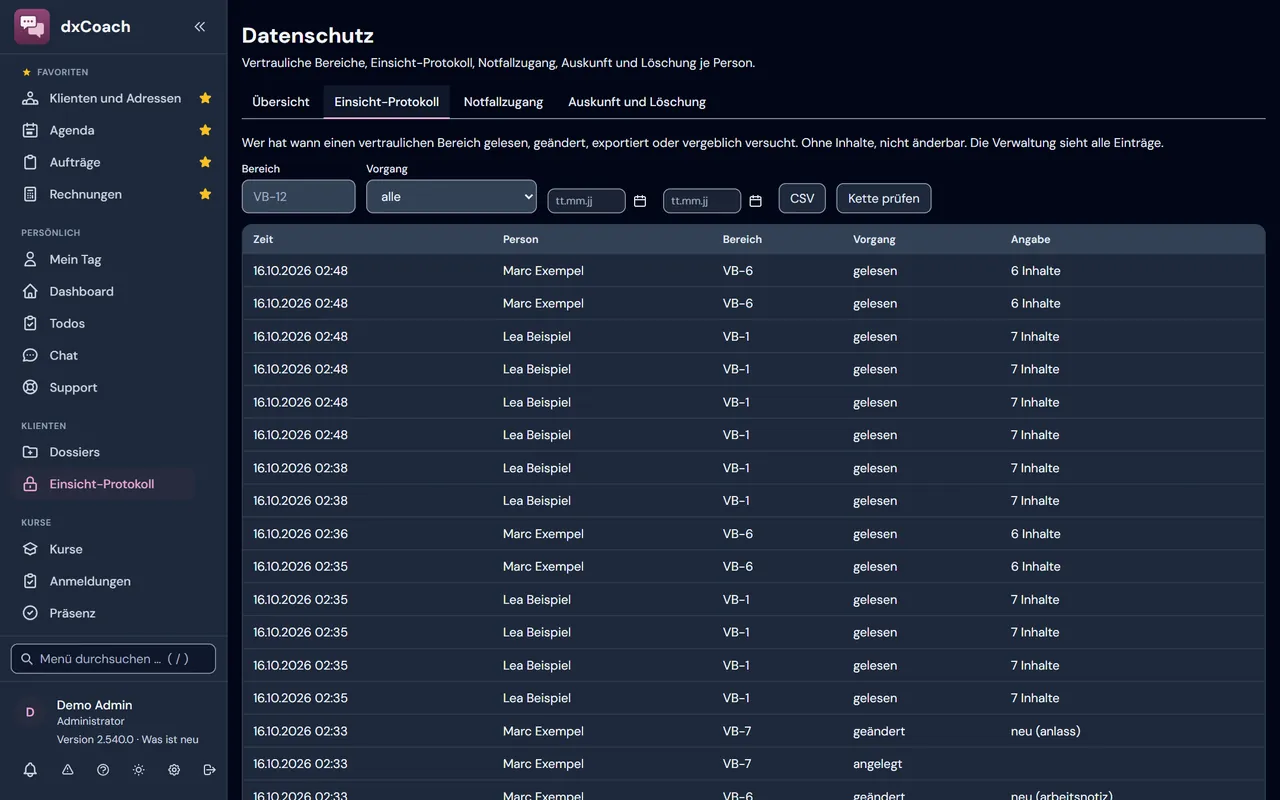Open the end date calendar picker icon

click(x=756, y=201)
